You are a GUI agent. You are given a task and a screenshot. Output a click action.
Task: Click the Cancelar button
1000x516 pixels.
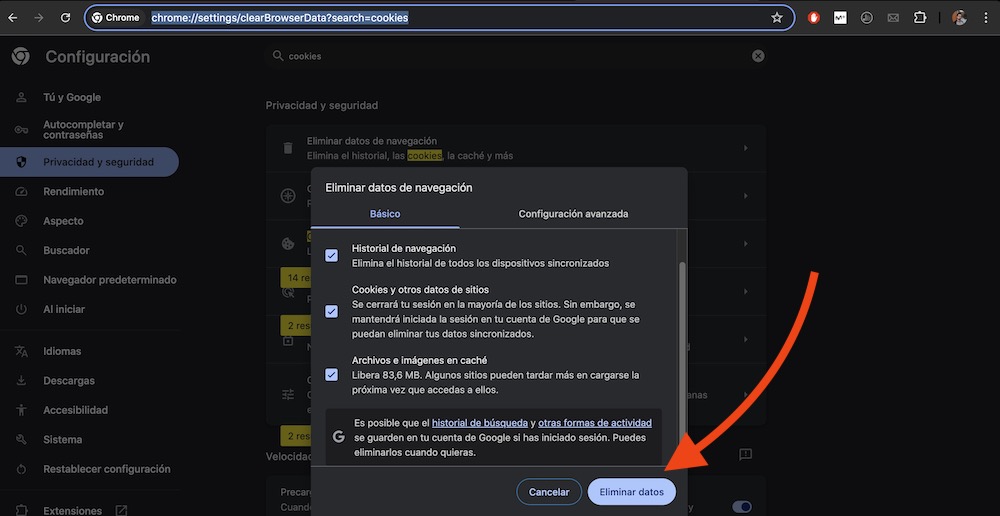pyautogui.click(x=549, y=492)
